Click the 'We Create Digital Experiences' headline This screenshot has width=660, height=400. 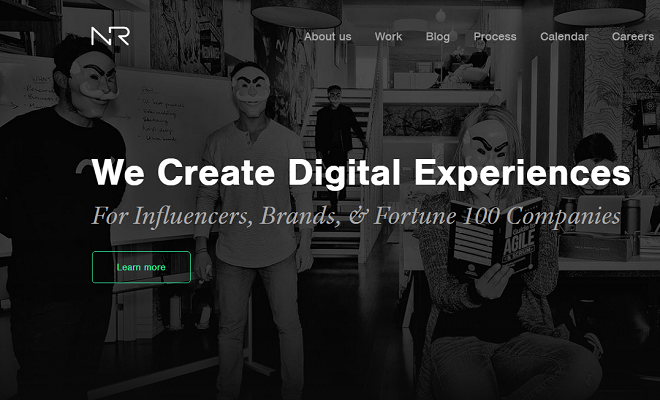coord(361,172)
